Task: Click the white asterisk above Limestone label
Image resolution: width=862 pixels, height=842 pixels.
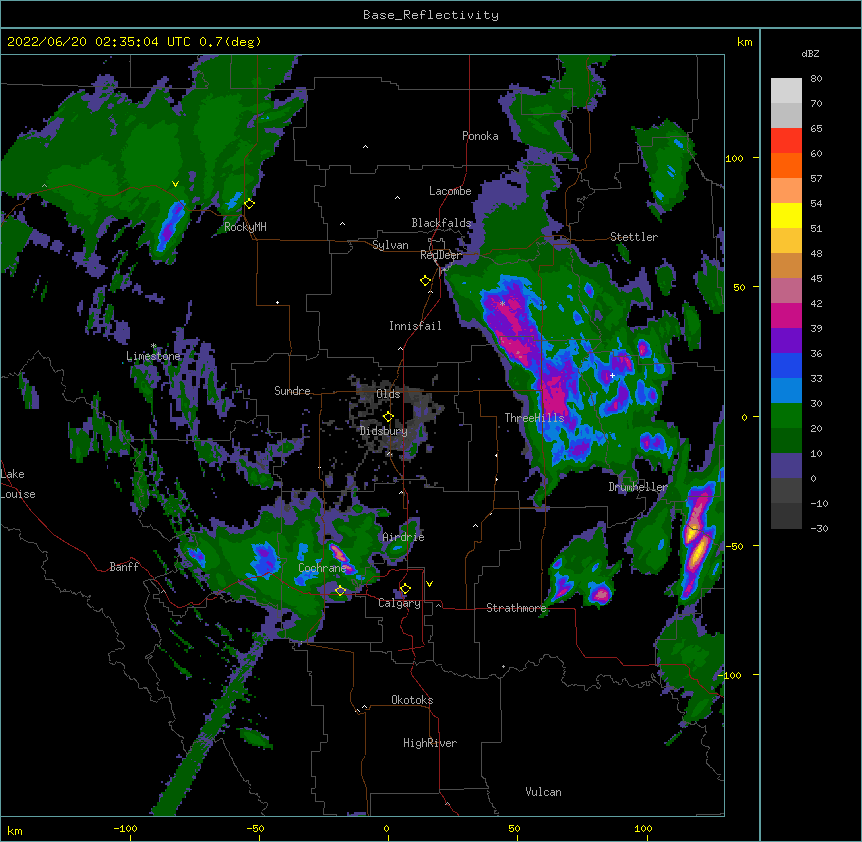Action: click(153, 346)
